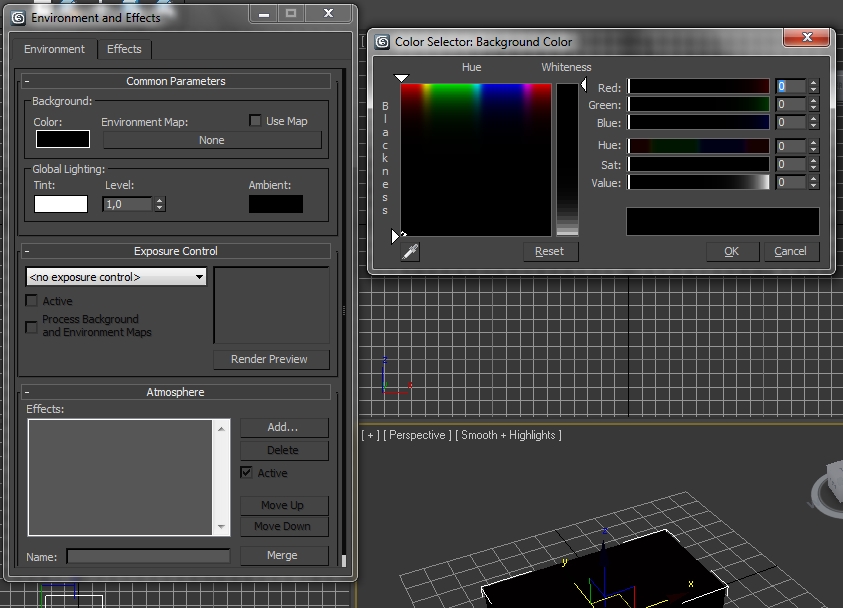The width and height of the screenshot is (843, 608).
Task: Adjust the Level spinner arrows
Action: (160, 204)
